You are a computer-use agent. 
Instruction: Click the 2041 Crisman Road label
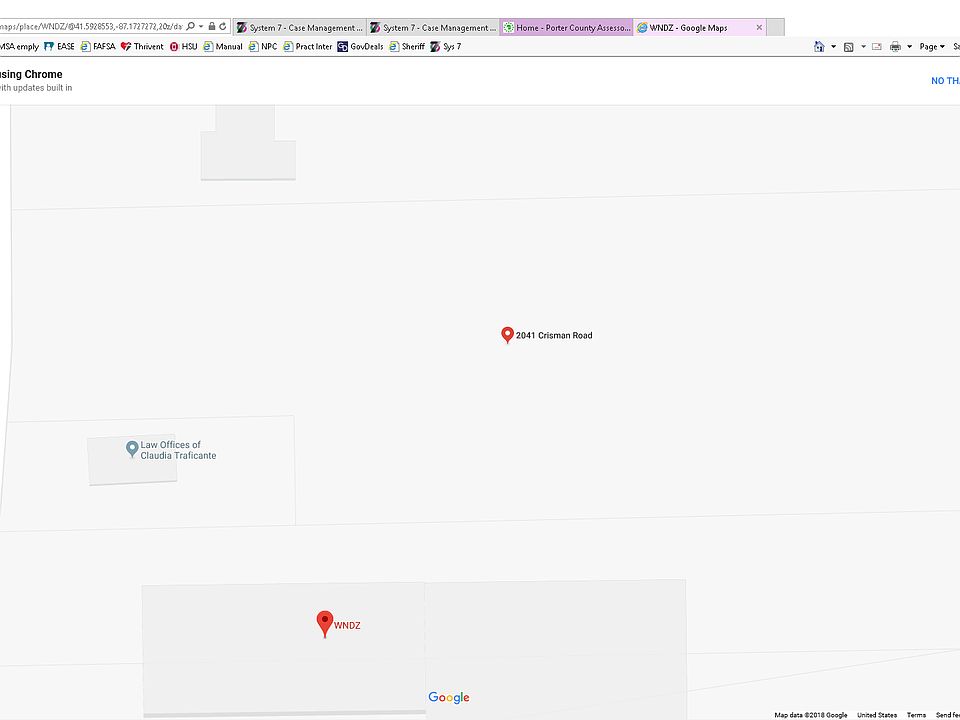click(554, 336)
